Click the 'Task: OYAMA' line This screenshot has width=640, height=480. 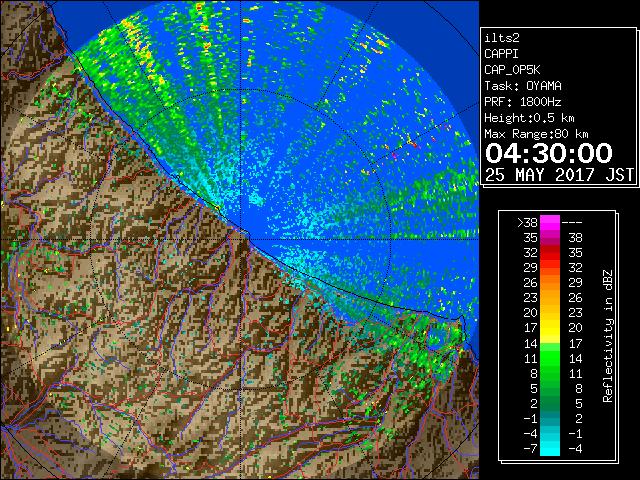point(523,86)
